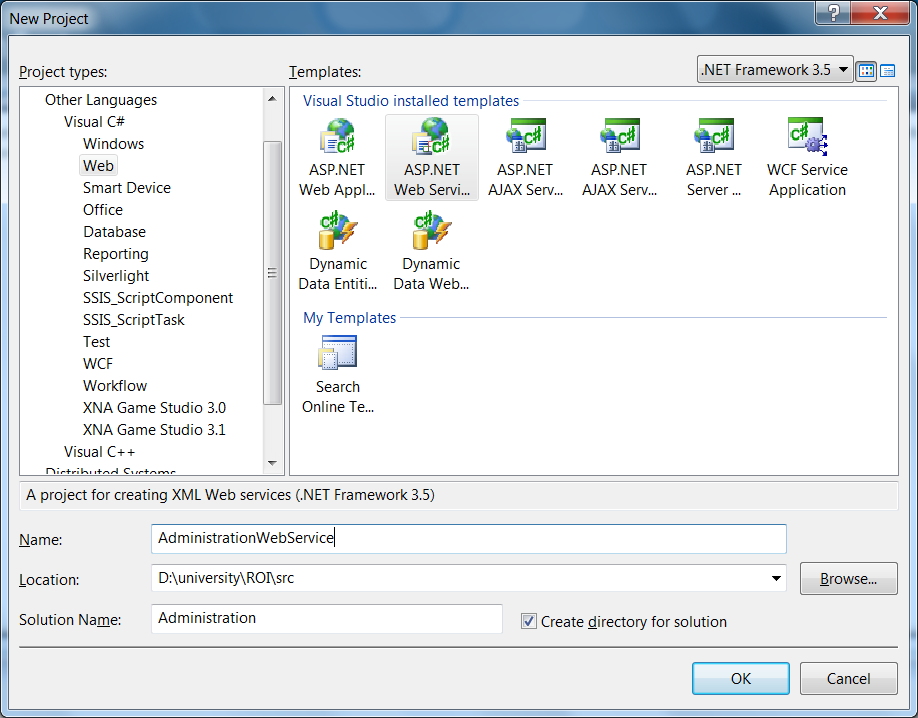Select Reporting project type

tap(116, 254)
